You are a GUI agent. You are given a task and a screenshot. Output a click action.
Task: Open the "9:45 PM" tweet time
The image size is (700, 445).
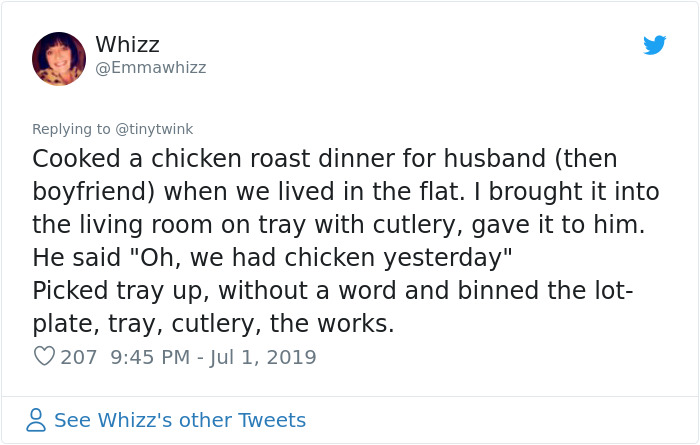tap(150, 357)
